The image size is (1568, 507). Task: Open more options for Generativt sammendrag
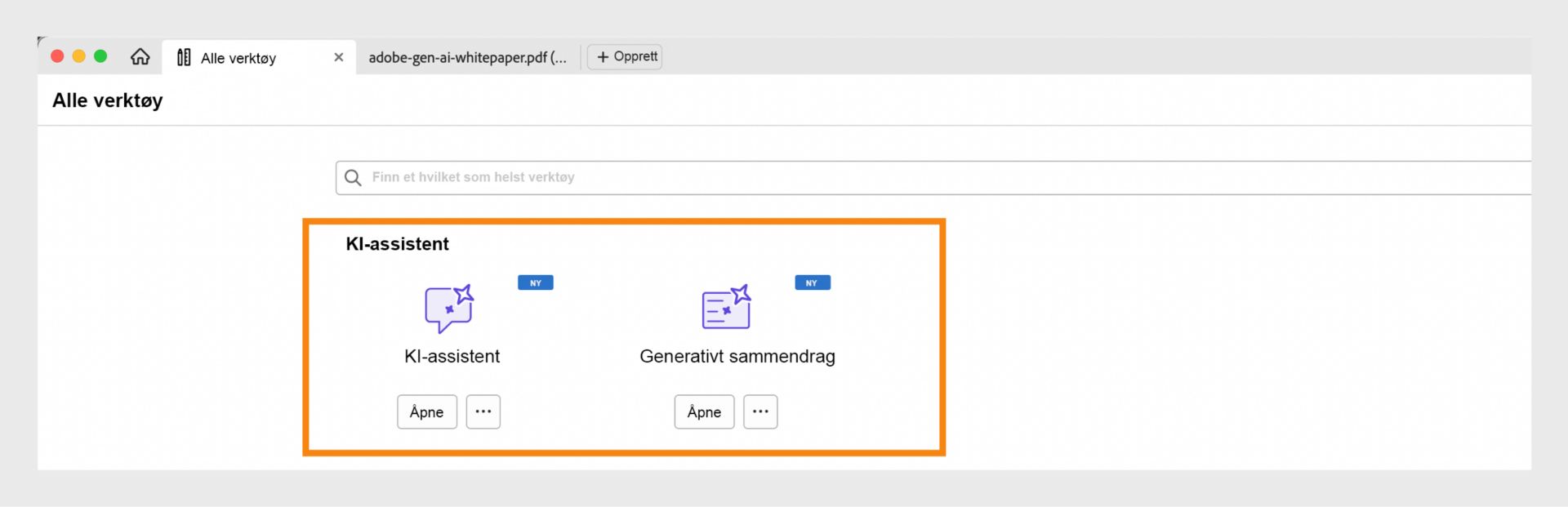click(x=760, y=411)
